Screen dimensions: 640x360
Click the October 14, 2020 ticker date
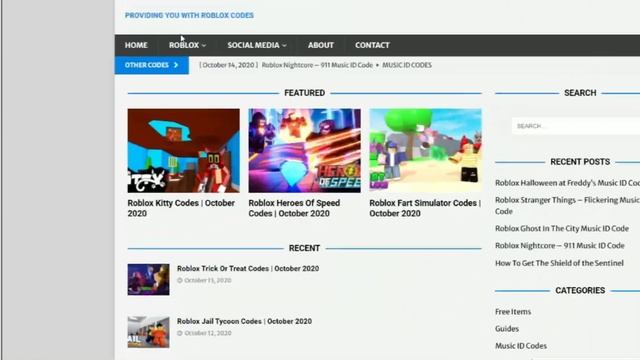click(229, 65)
